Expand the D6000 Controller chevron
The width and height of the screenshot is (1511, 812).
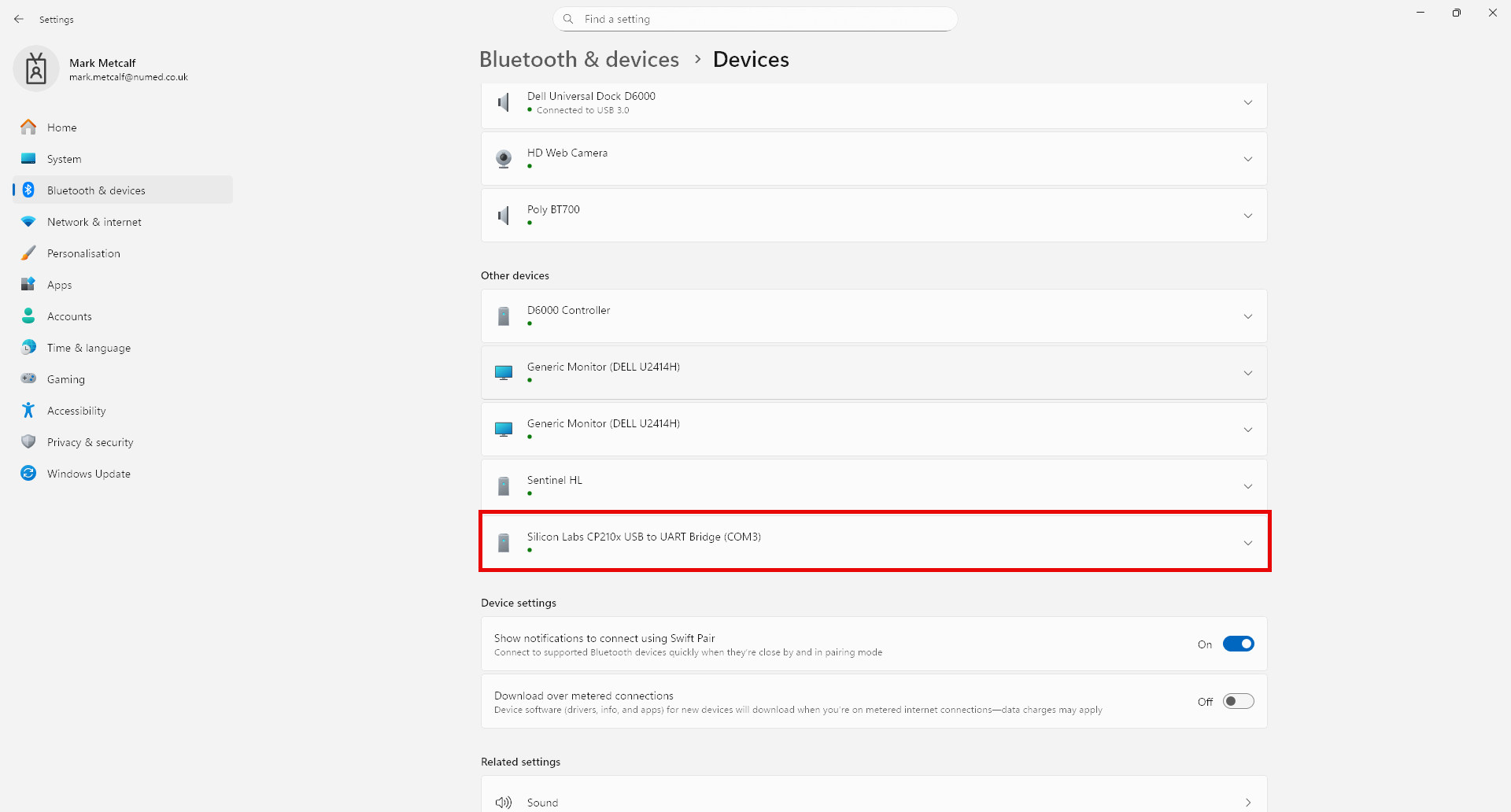(x=1247, y=316)
